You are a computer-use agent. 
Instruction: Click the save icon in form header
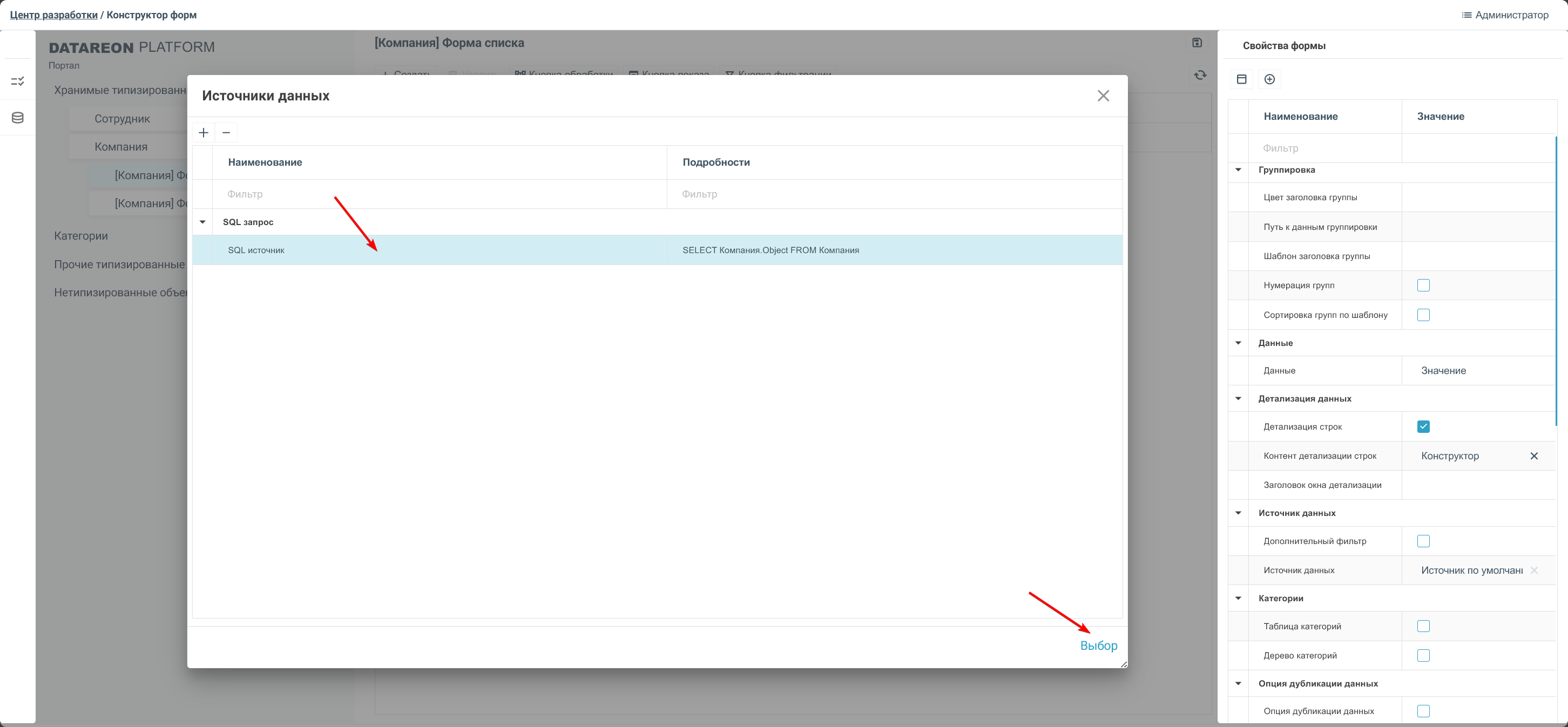(1197, 43)
